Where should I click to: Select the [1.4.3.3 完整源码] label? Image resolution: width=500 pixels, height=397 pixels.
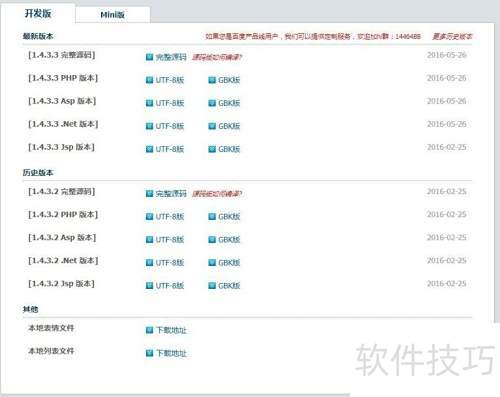pos(62,55)
